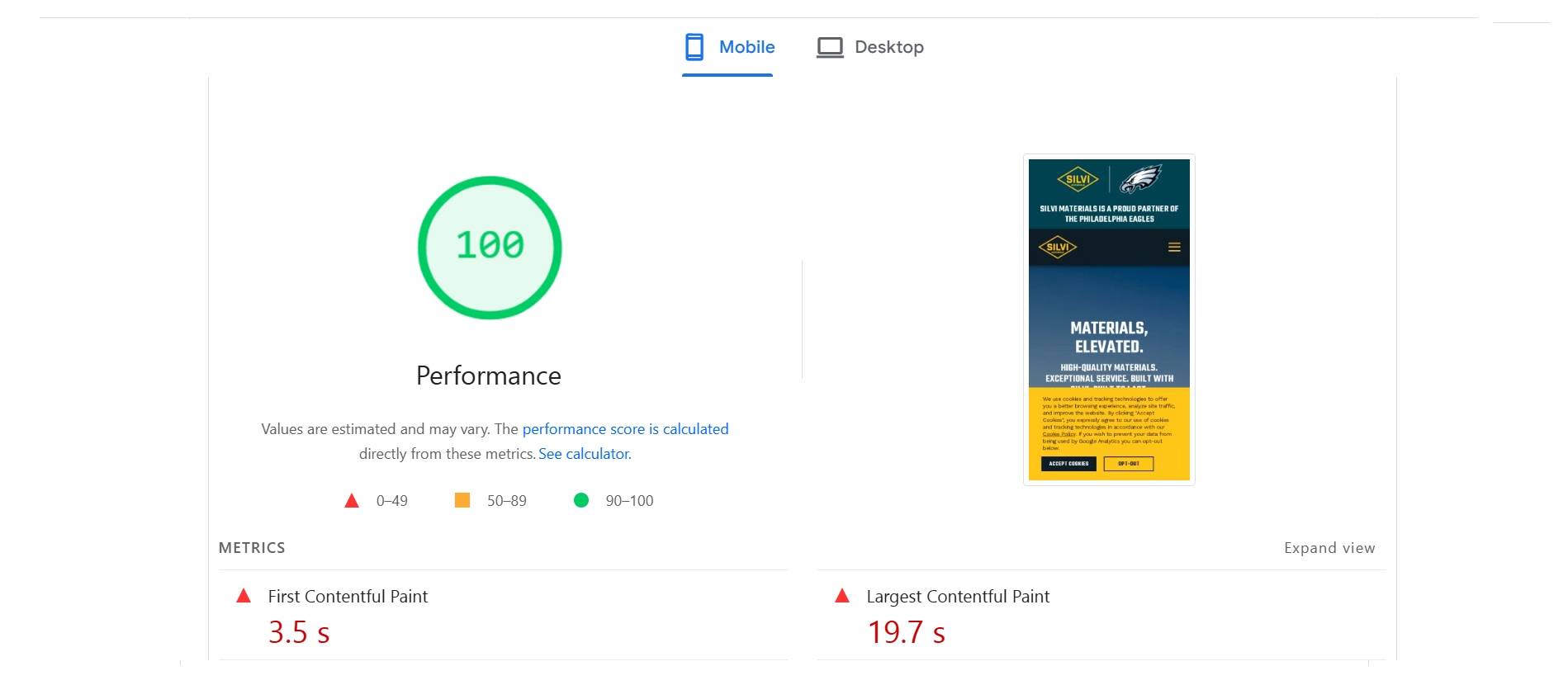Expand the First Contentful Paint metric label
This screenshot has height=685, width=1568.
tap(348, 597)
